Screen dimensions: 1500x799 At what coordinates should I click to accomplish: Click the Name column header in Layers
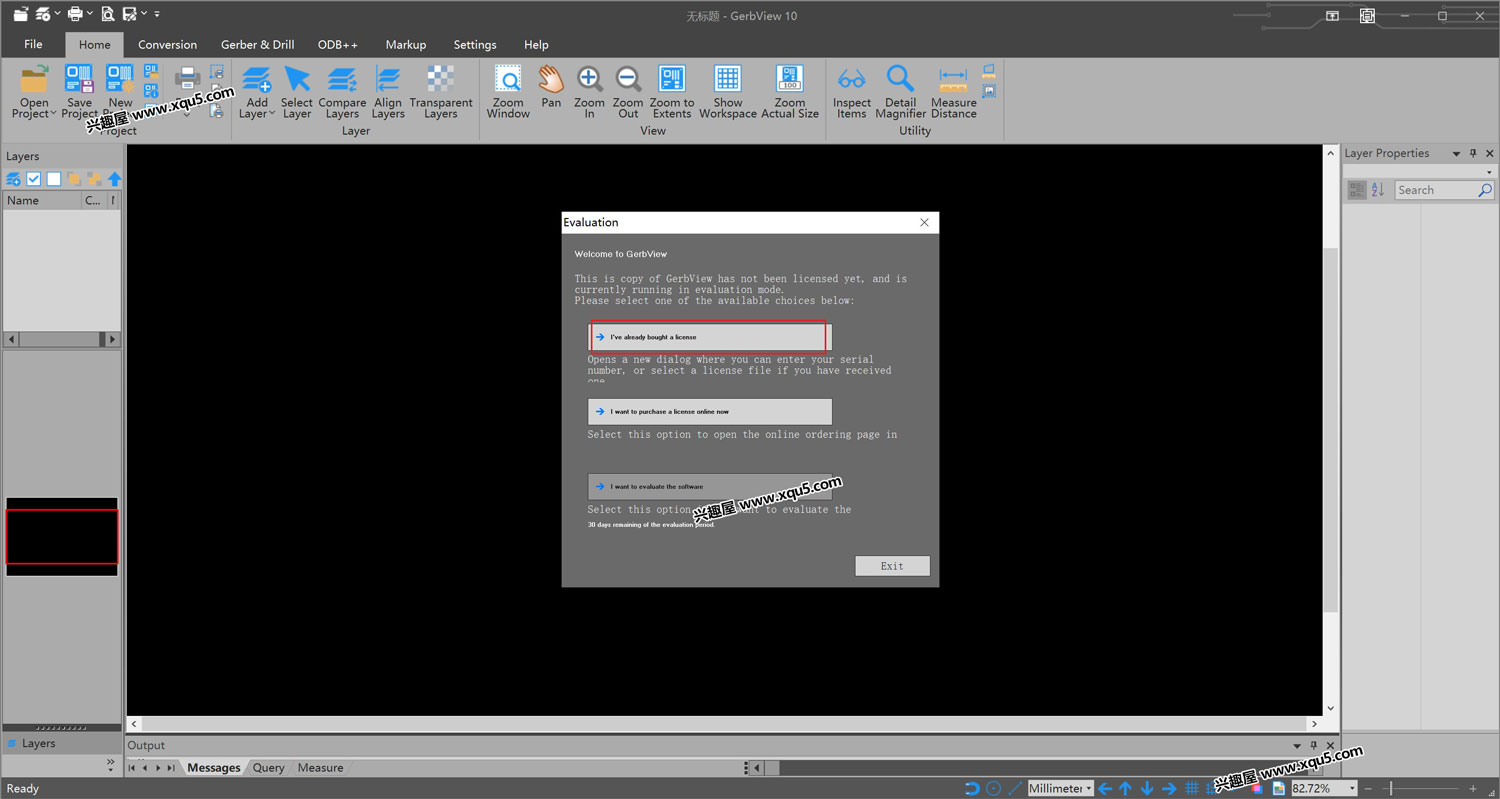click(x=42, y=200)
